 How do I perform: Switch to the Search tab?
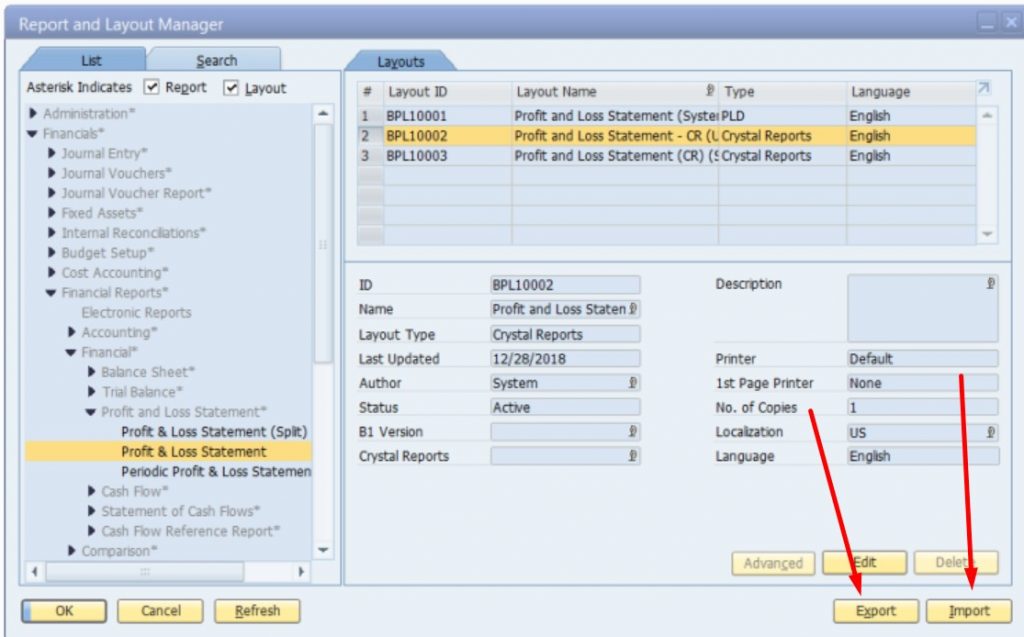point(217,60)
